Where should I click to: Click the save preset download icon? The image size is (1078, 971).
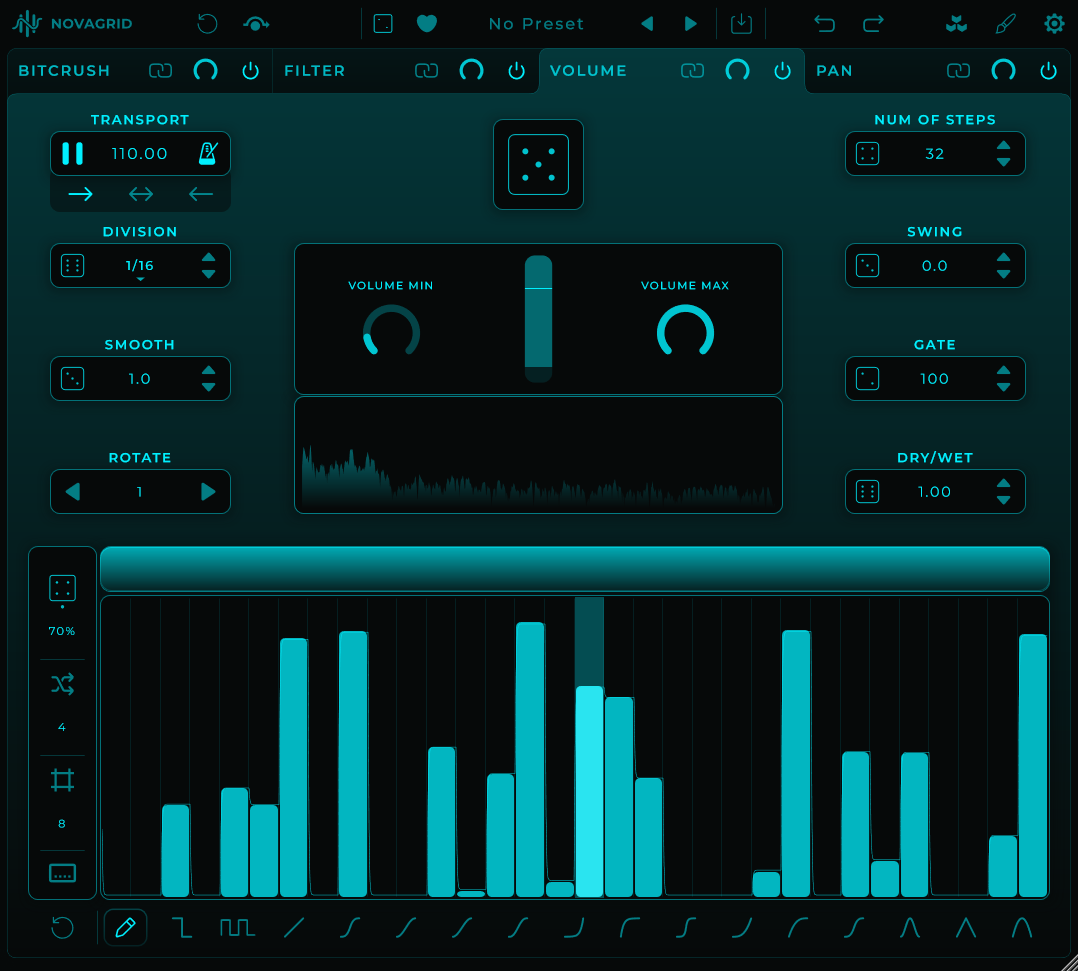click(741, 24)
